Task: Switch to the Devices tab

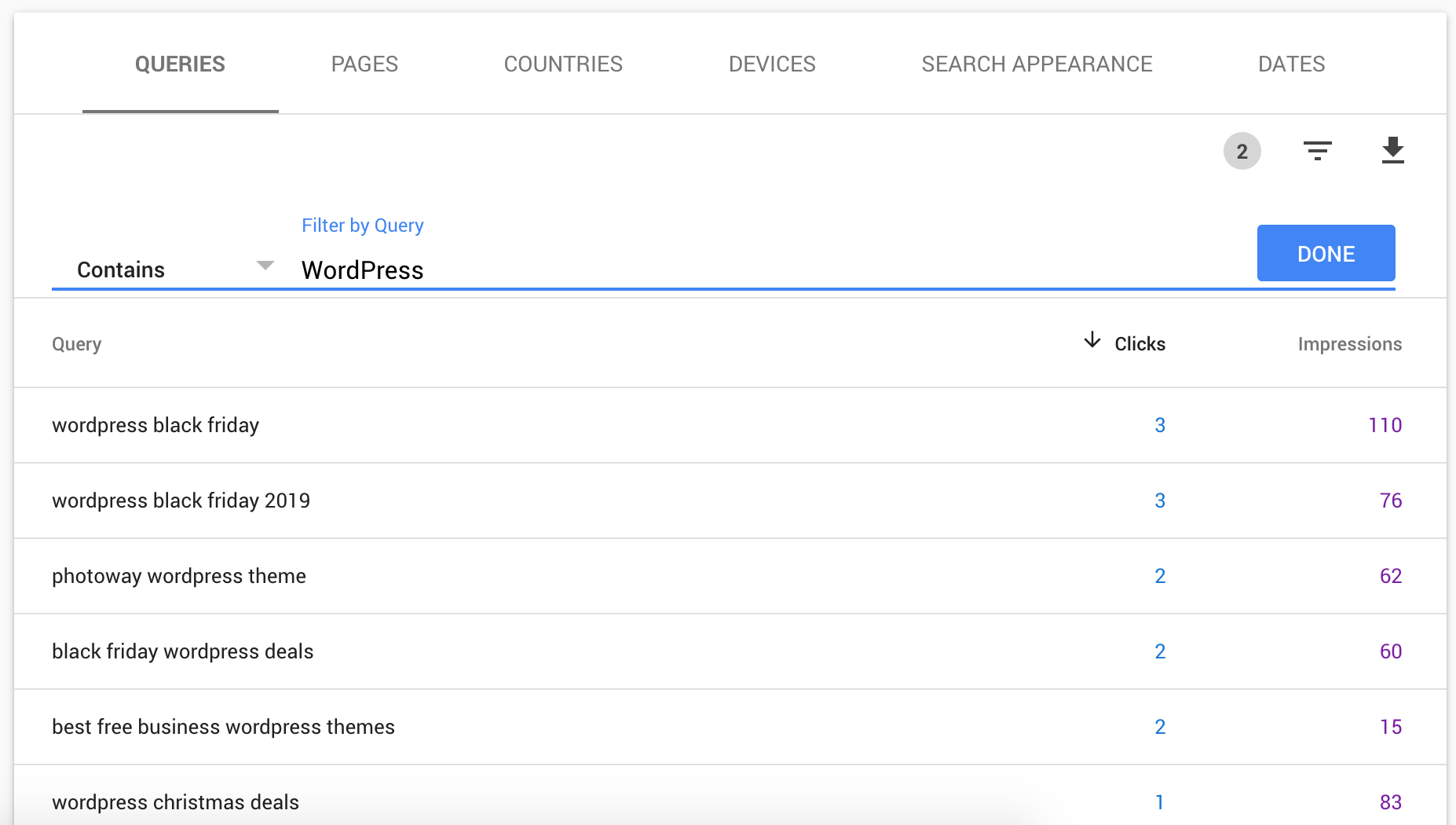Action: coord(772,64)
